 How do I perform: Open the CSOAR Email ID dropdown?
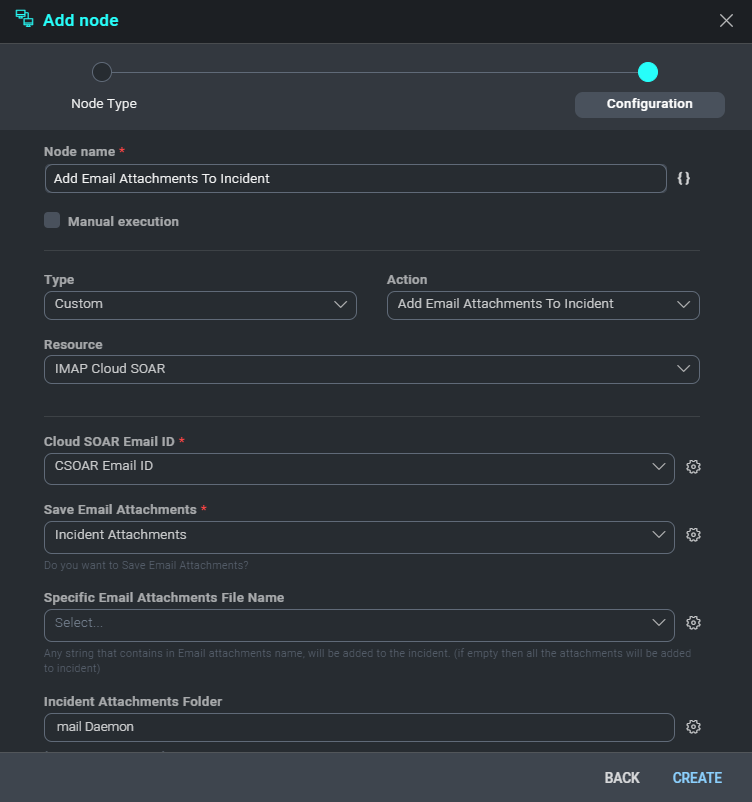click(x=359, y=466)
